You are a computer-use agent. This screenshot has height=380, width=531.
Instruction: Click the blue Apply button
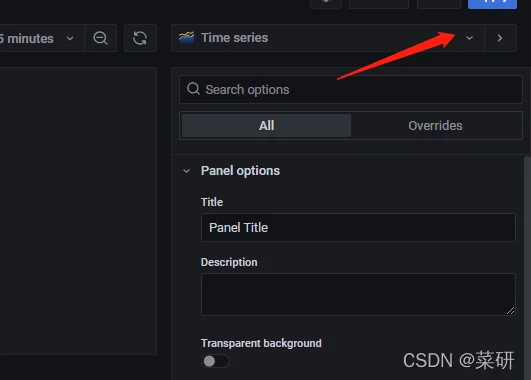click(492, 3)
